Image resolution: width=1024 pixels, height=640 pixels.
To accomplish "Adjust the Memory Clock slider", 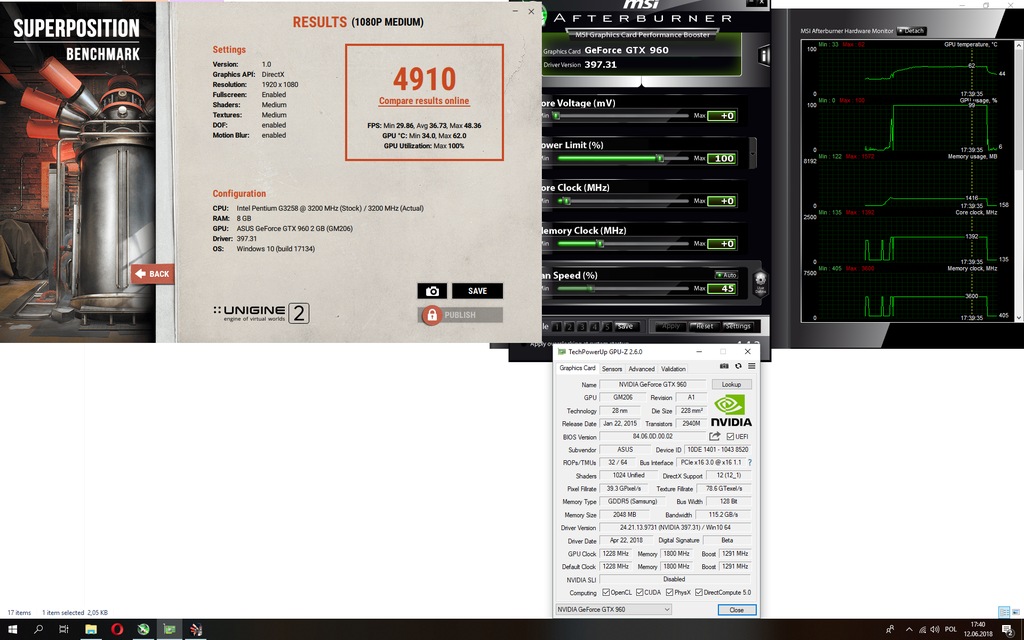I will pos(623,244).
